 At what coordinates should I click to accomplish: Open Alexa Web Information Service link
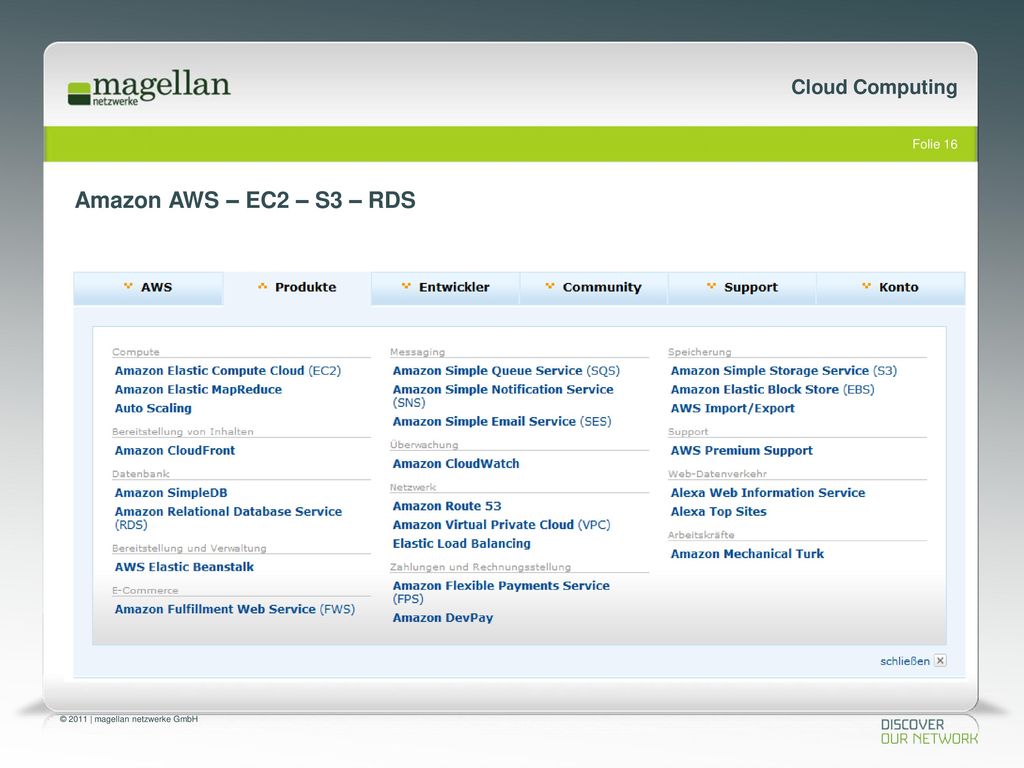click(x=768, y=493)
